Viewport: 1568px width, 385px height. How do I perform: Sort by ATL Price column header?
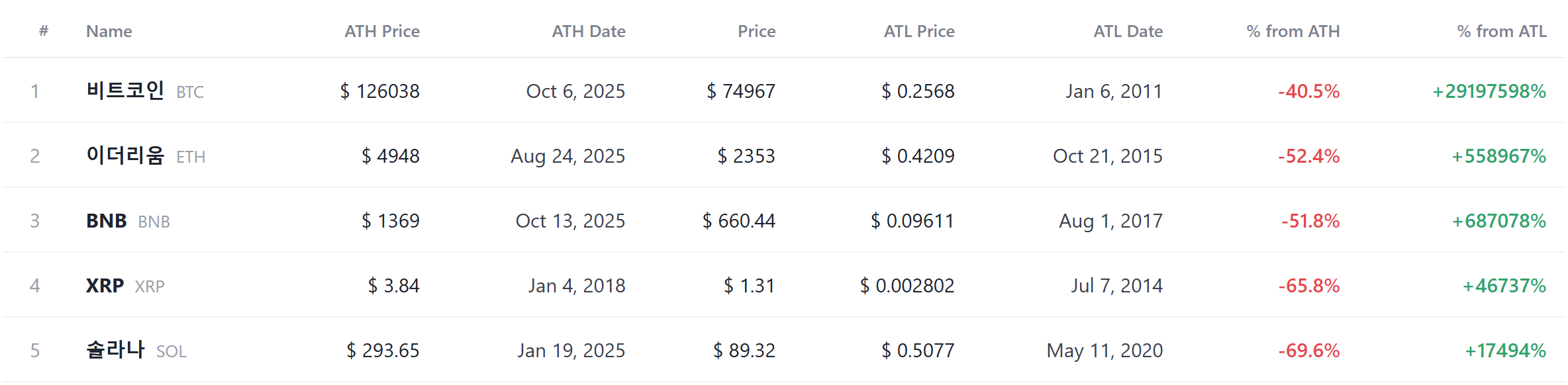(919, 31)
